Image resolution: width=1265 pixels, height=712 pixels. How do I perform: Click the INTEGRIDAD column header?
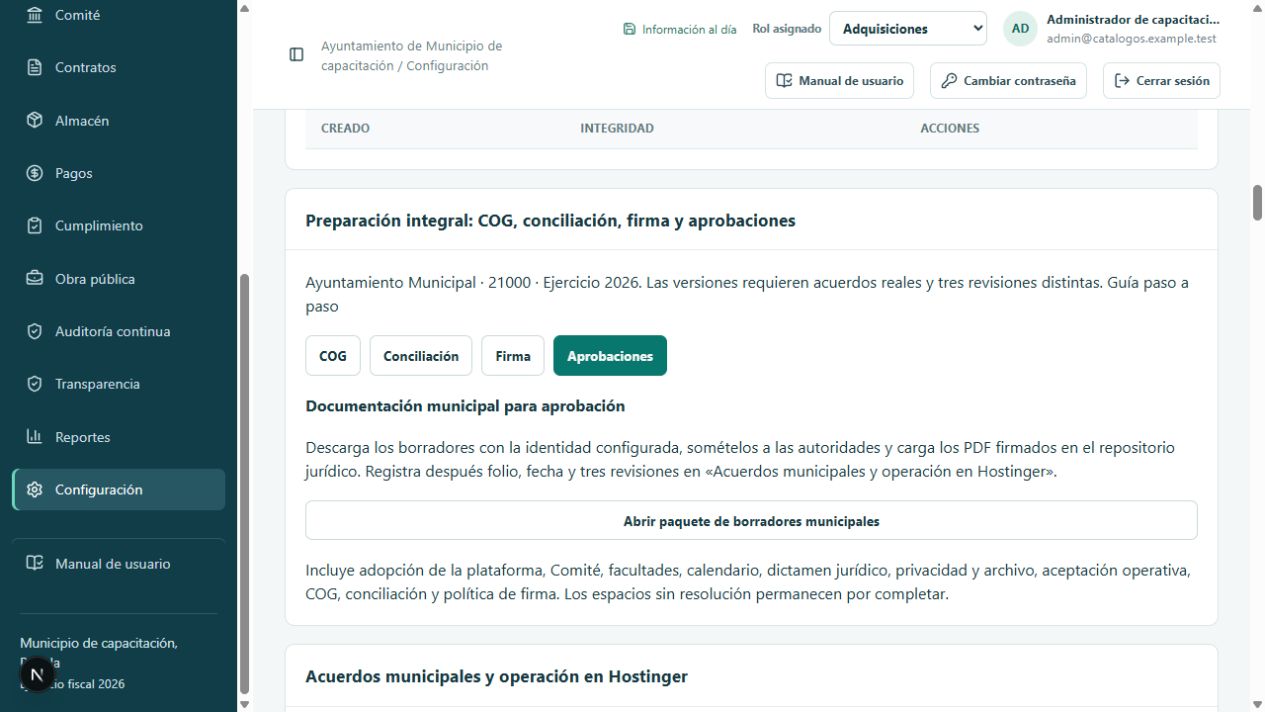pyautogui.click(x=617, y=128)
